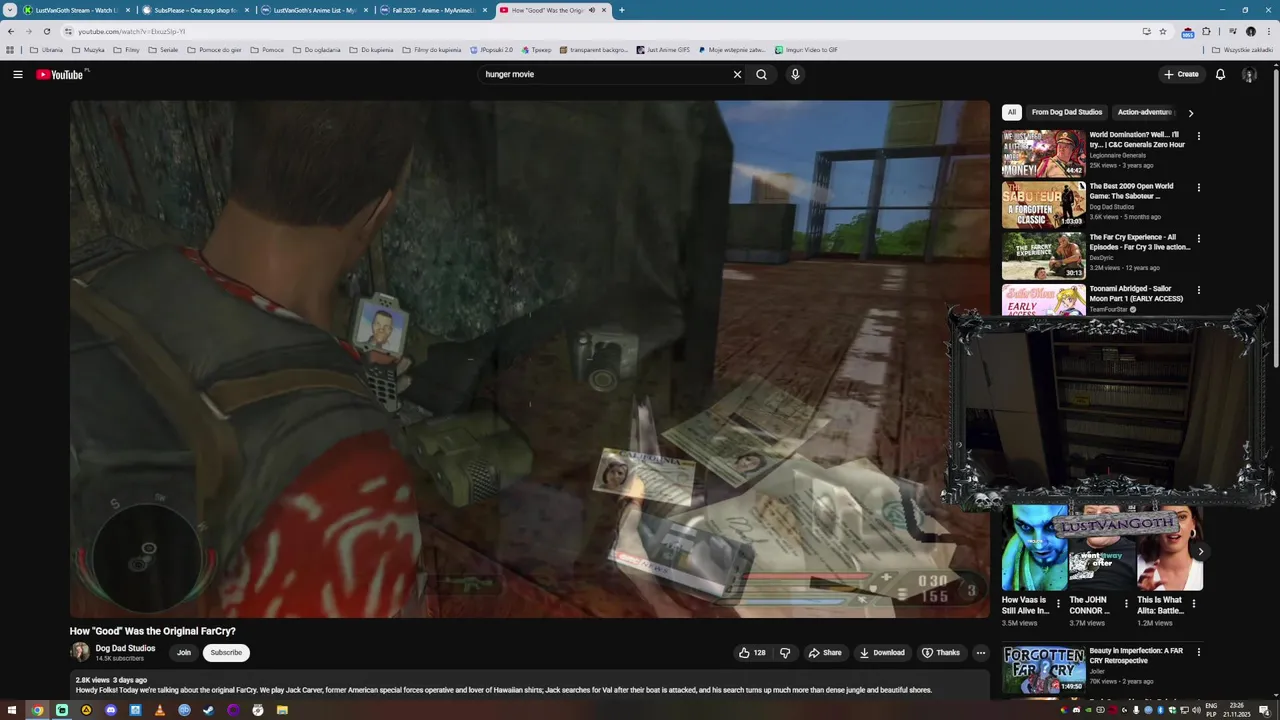Screen dimensions: 1280x720
Task: Click the magnifier search button
Action: (762, 74)
